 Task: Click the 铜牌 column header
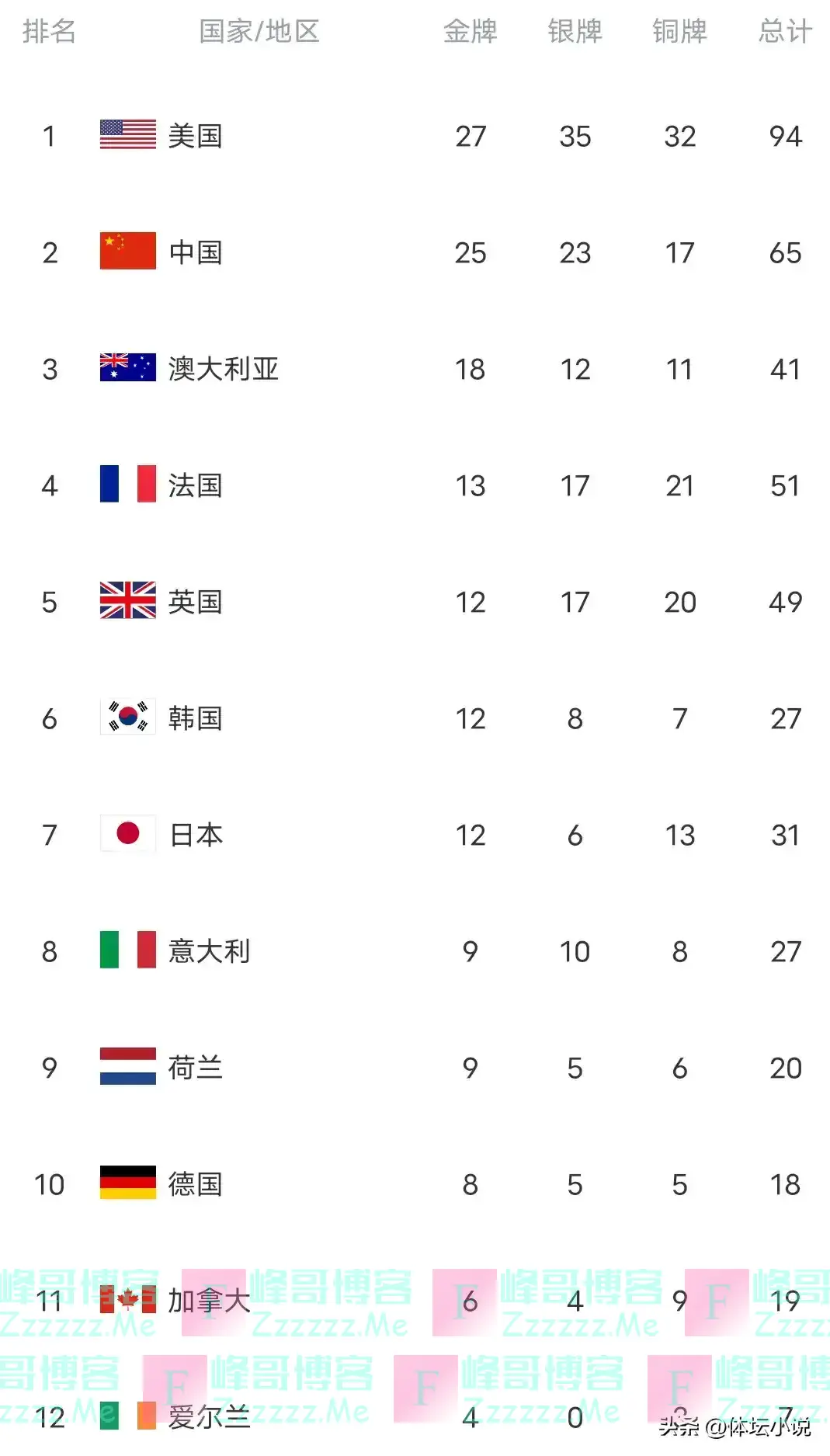pos(680,32)
